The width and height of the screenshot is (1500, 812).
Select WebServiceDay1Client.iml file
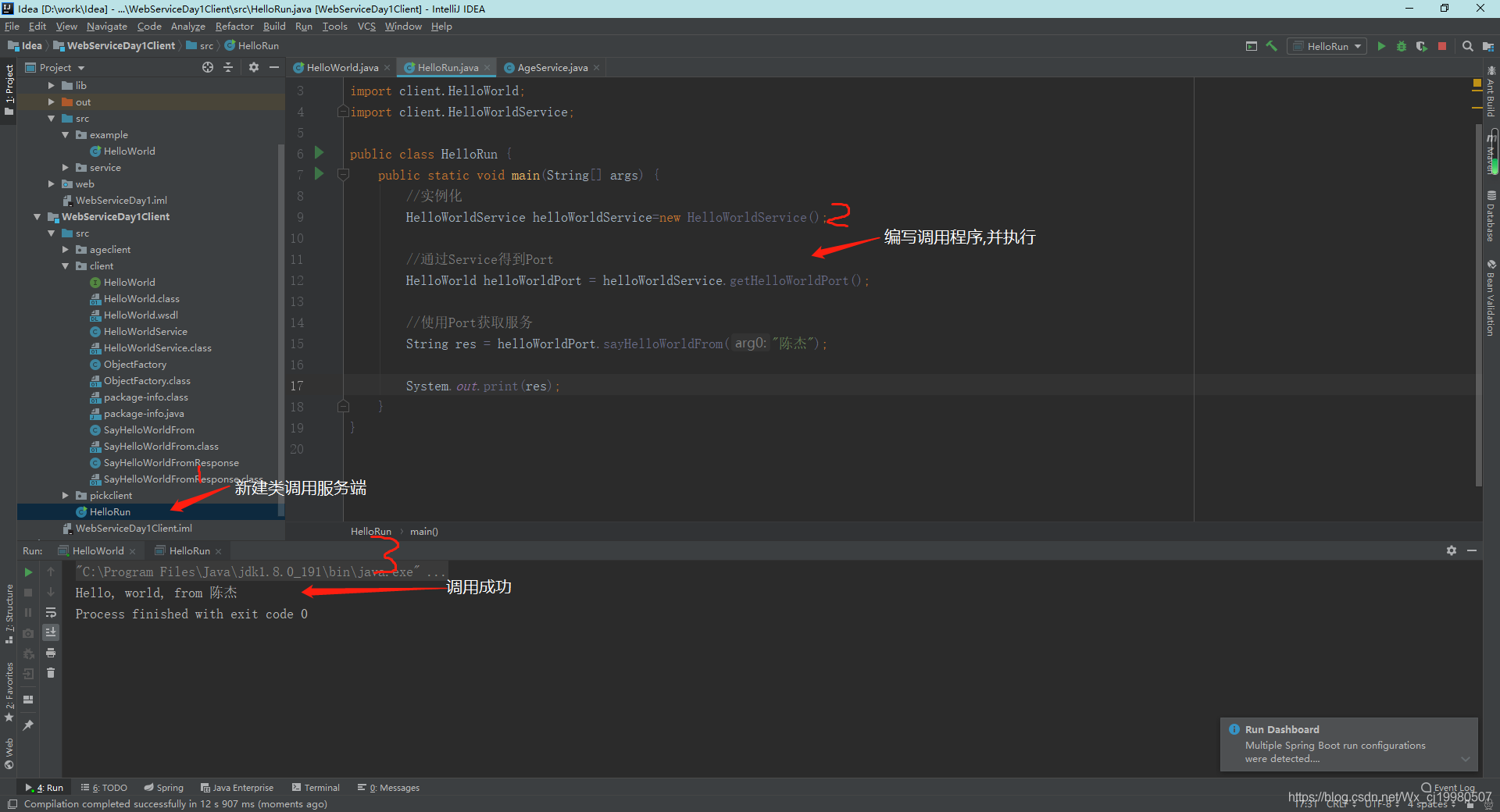pos(134,529)
